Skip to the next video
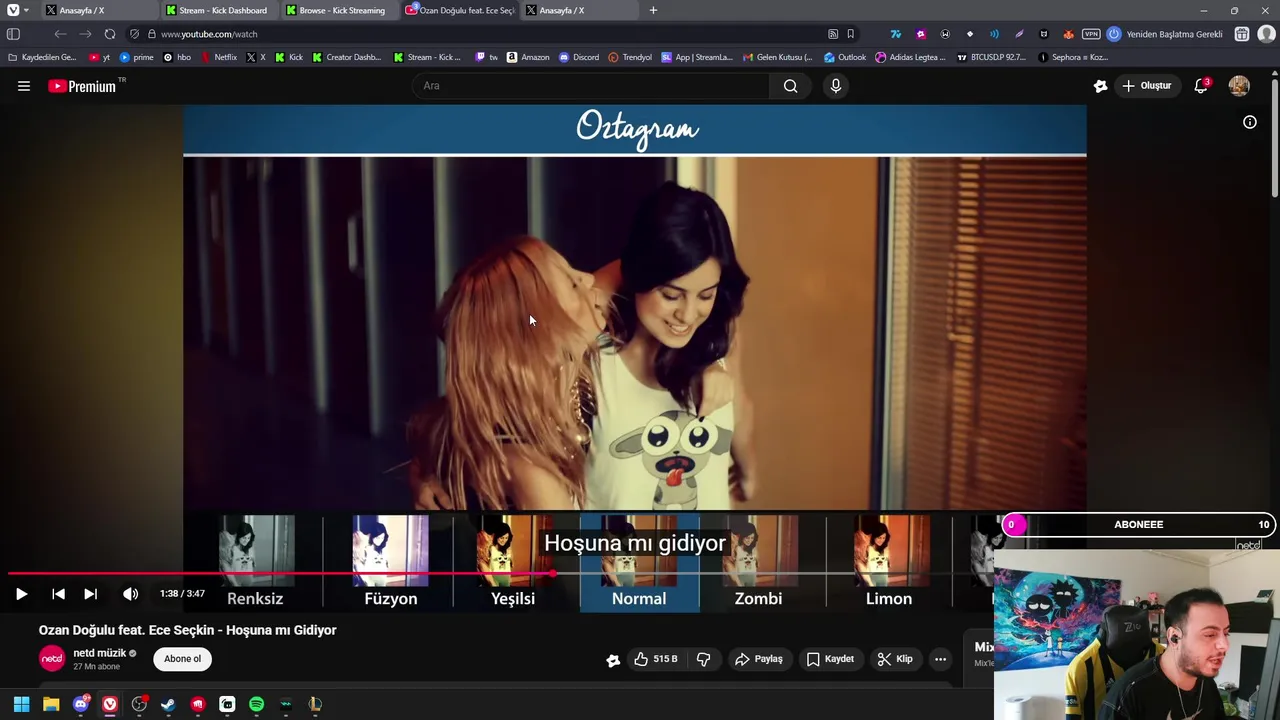Viewport: 1280px width, 720px height. [90, 594]
